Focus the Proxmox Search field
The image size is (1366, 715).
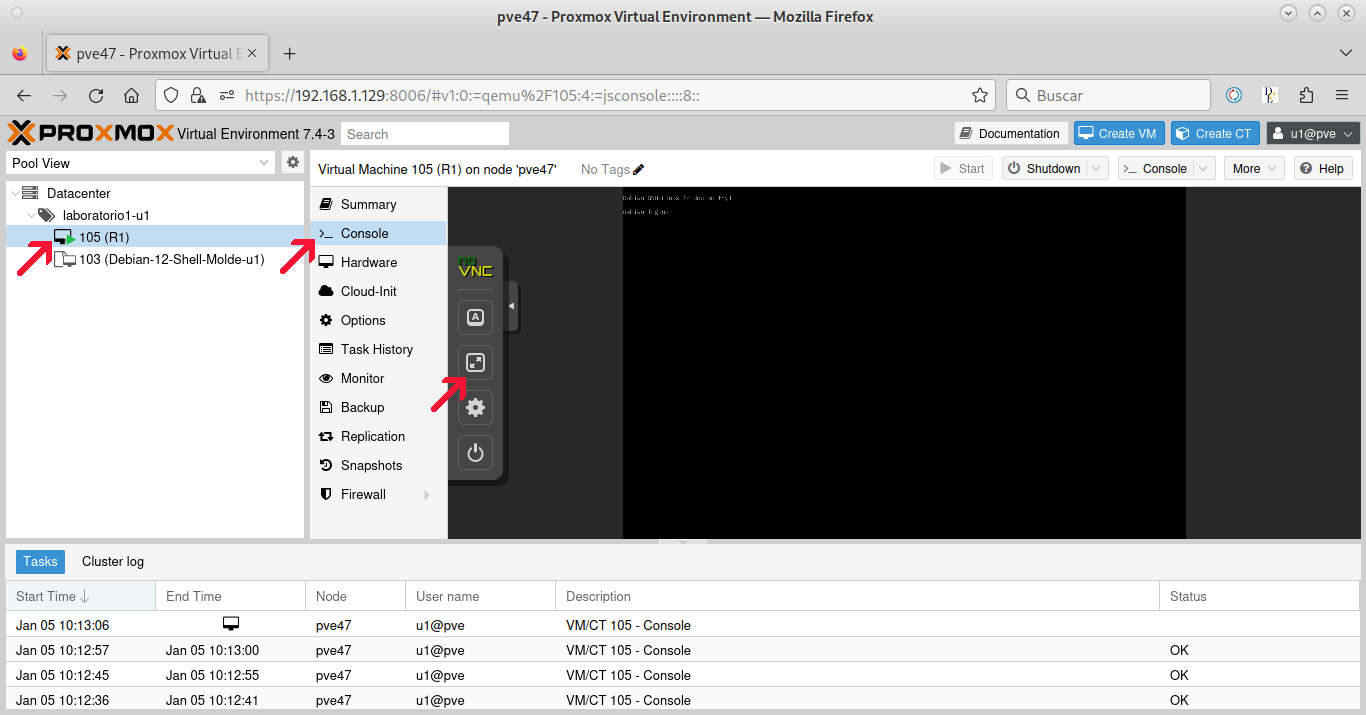click(x=425, y=134)
